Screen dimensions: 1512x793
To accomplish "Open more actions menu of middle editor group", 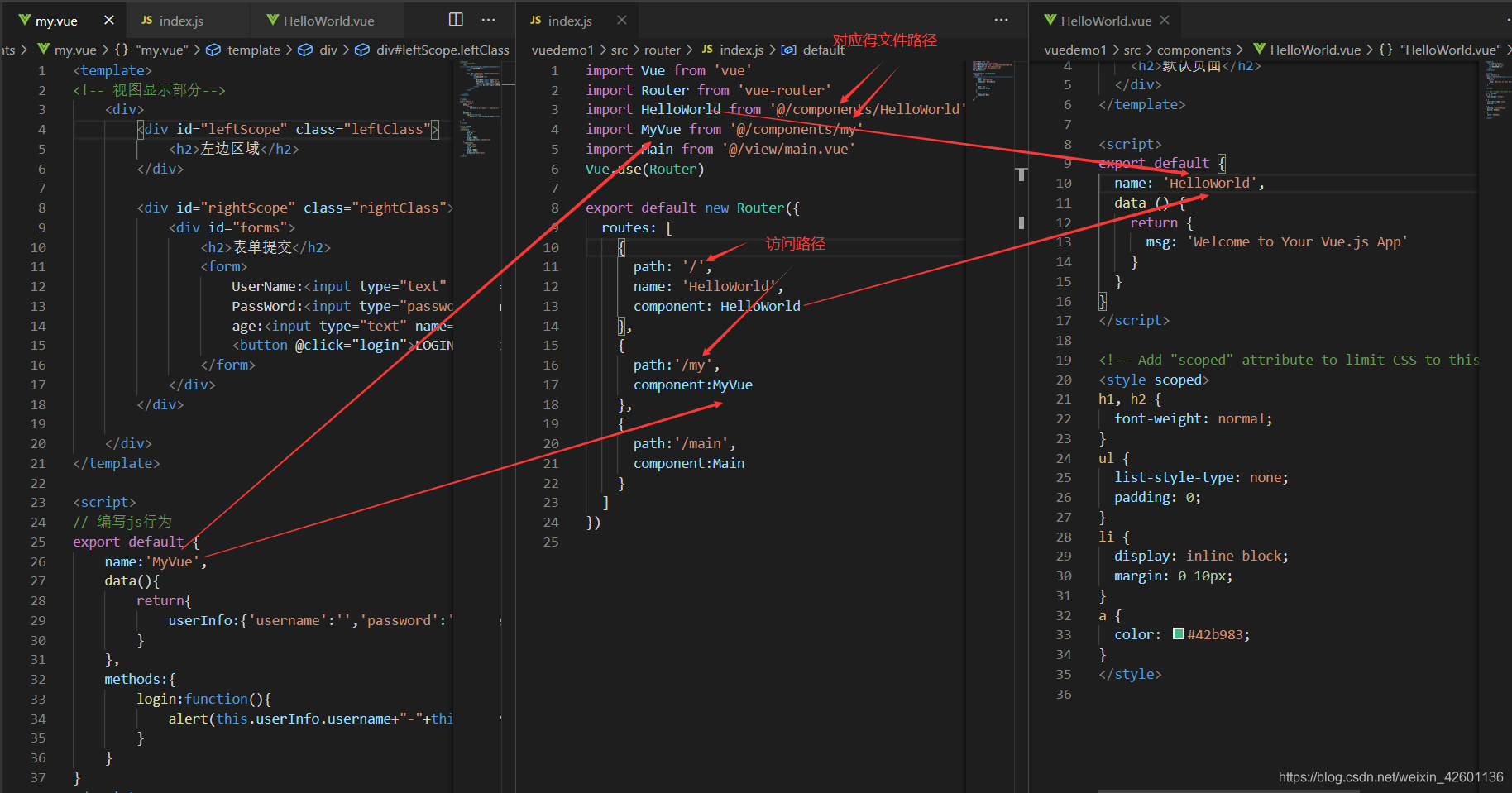I will [x=1001, y=20].
